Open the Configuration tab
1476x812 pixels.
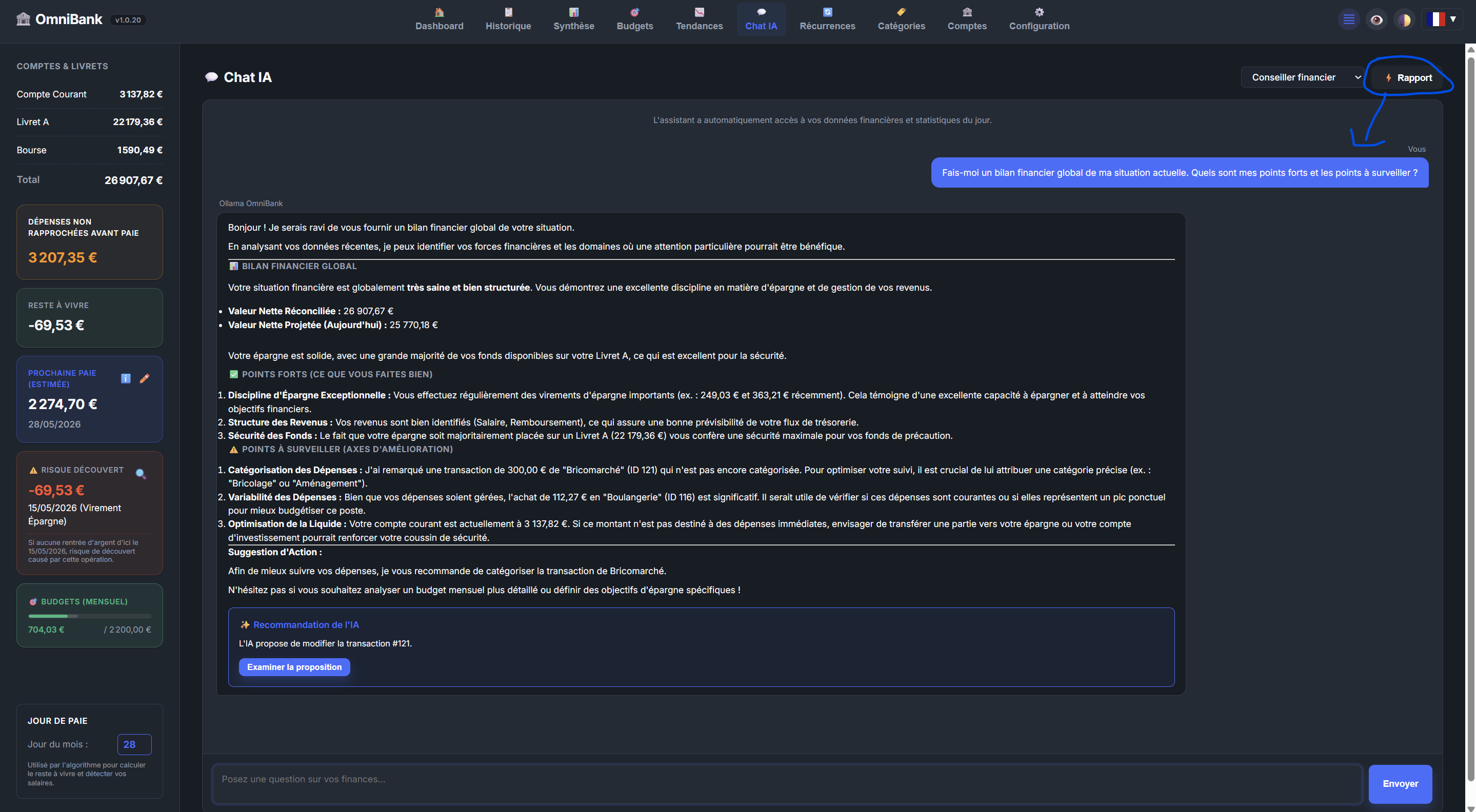tap(1040, 19)
